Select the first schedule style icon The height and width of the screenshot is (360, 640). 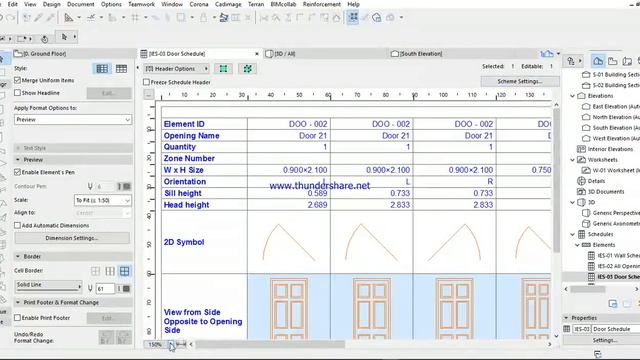pos(102,69)
